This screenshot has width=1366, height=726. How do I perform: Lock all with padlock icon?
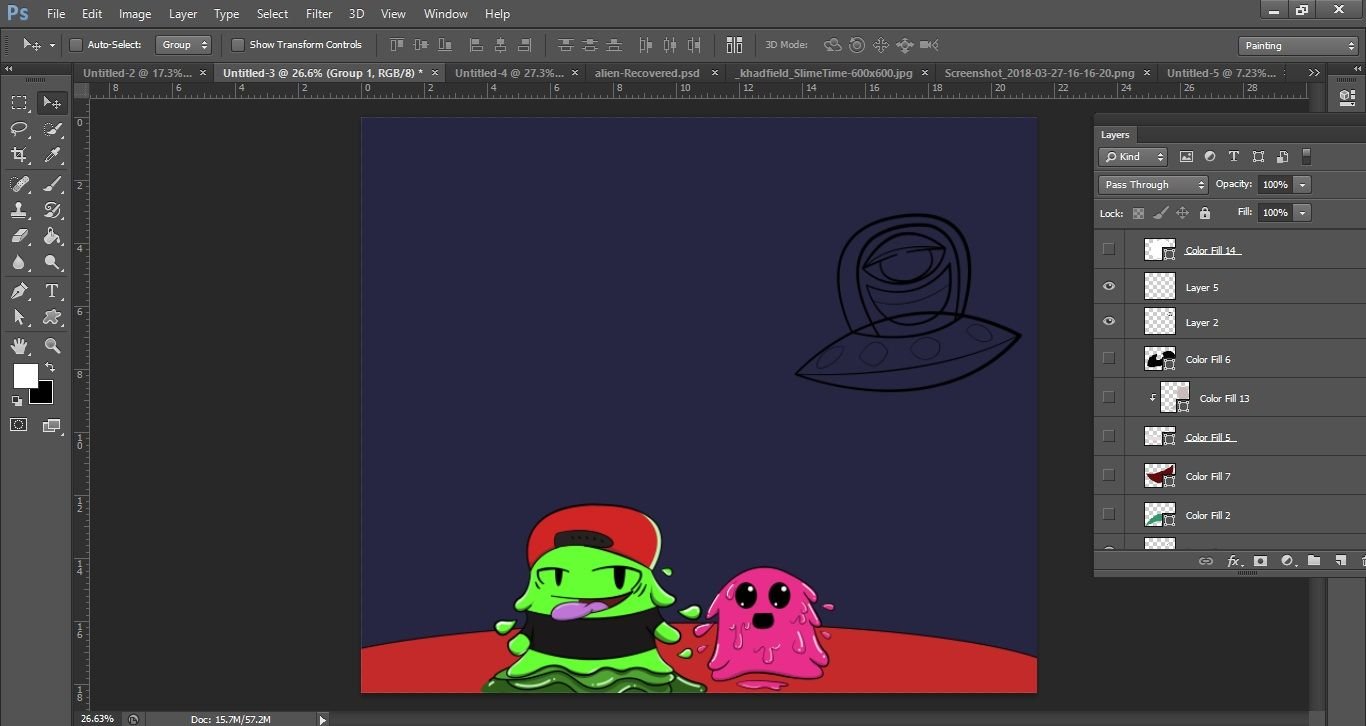click(1205, 213)
